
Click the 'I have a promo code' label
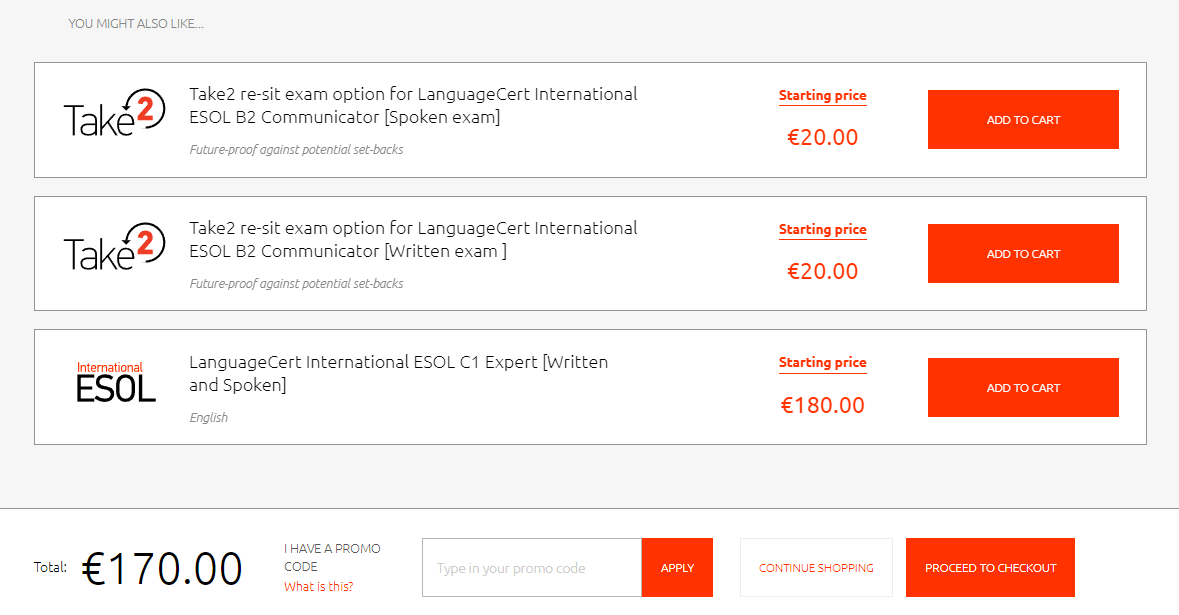[x=332, y=558]
